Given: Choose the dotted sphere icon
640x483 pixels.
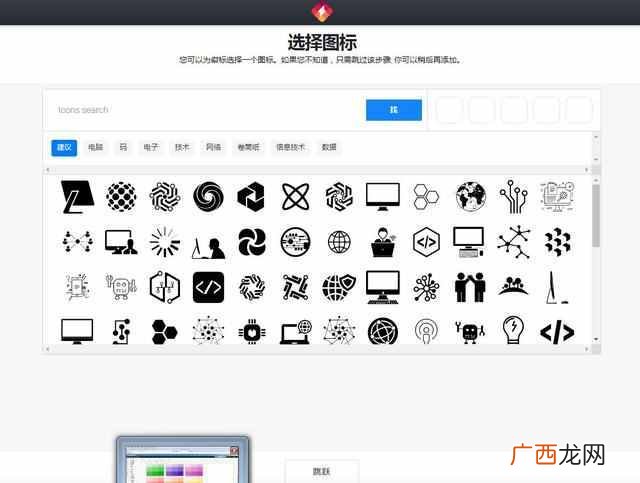Looking at the screenshot, I should [121, 197].
